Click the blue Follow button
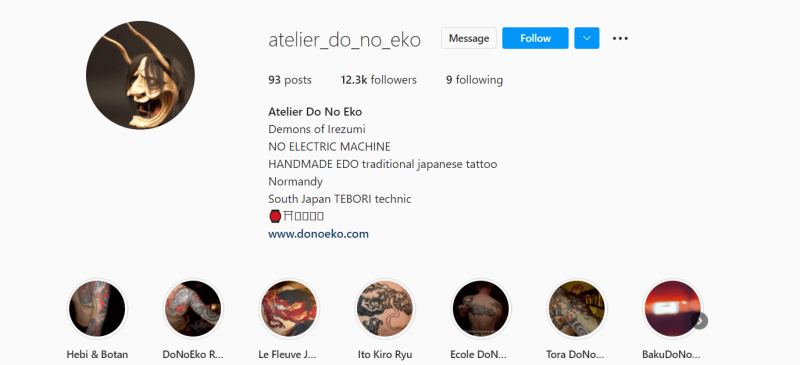 535,38
